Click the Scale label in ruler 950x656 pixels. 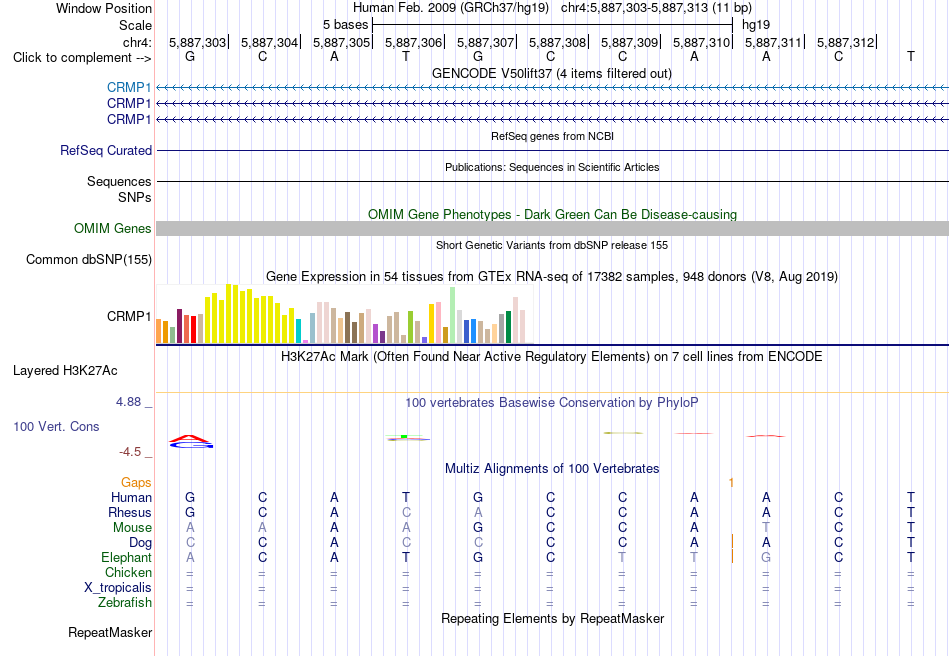(135, 25)
